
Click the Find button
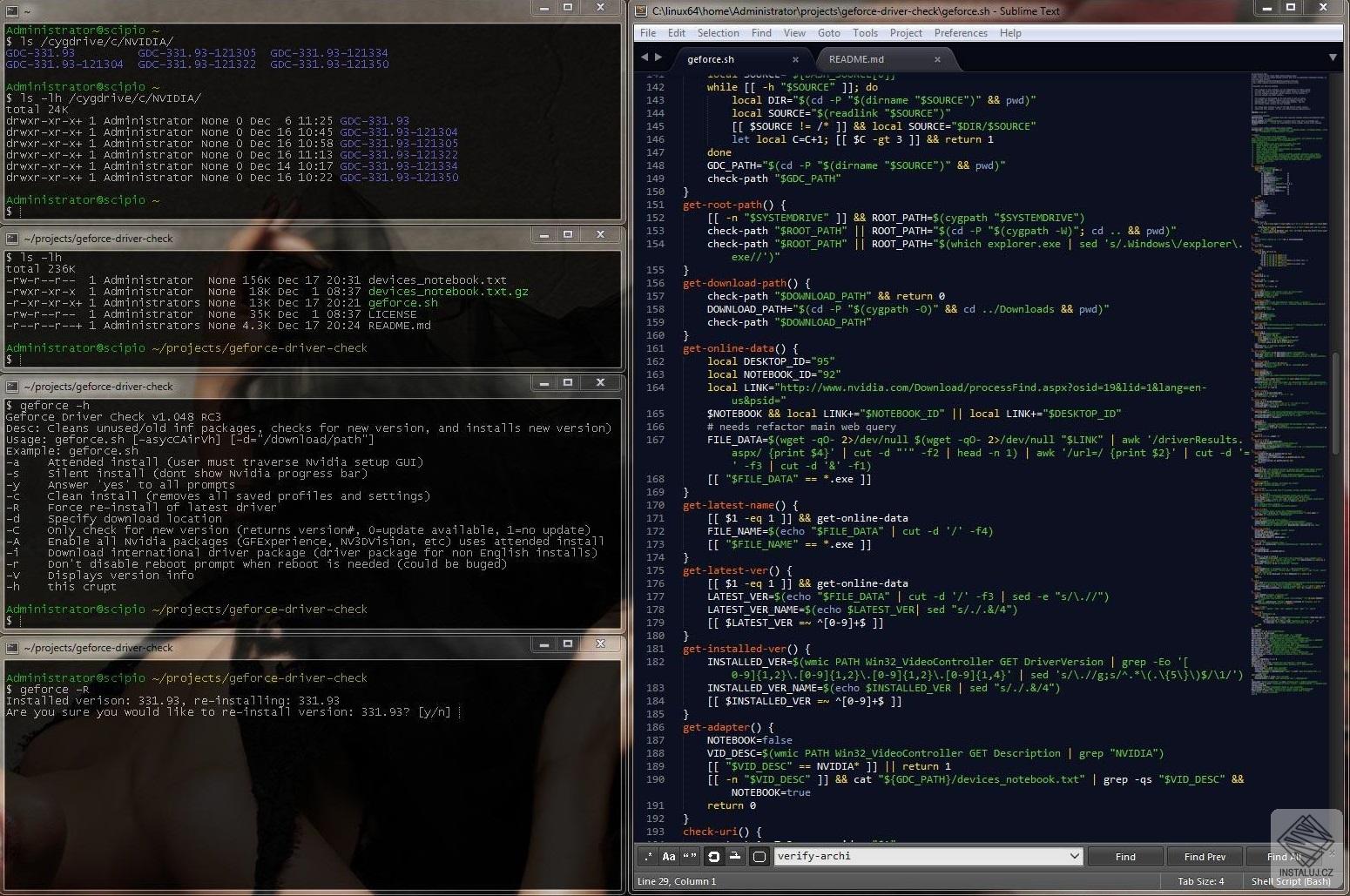click(x=1125, y=856)
